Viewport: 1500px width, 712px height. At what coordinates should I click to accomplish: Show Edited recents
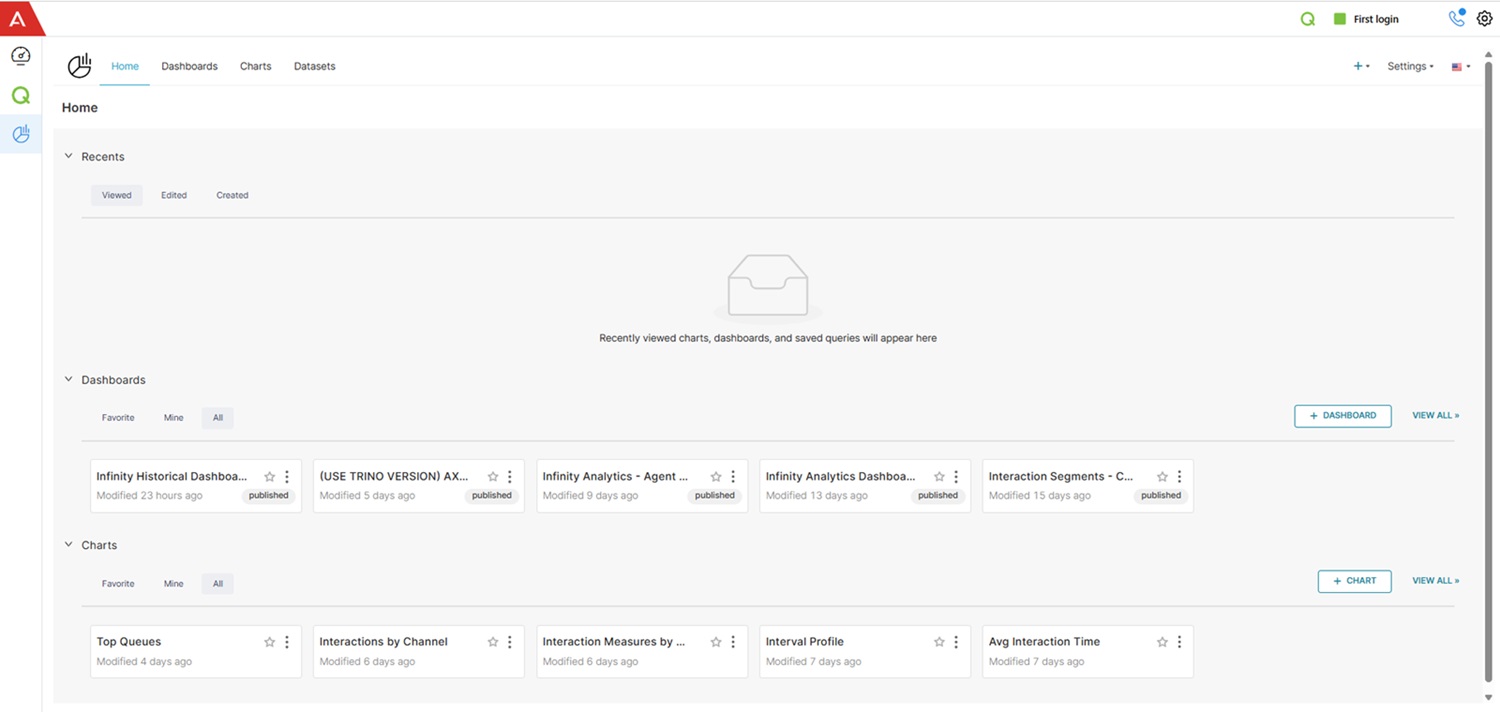point(174,195)
